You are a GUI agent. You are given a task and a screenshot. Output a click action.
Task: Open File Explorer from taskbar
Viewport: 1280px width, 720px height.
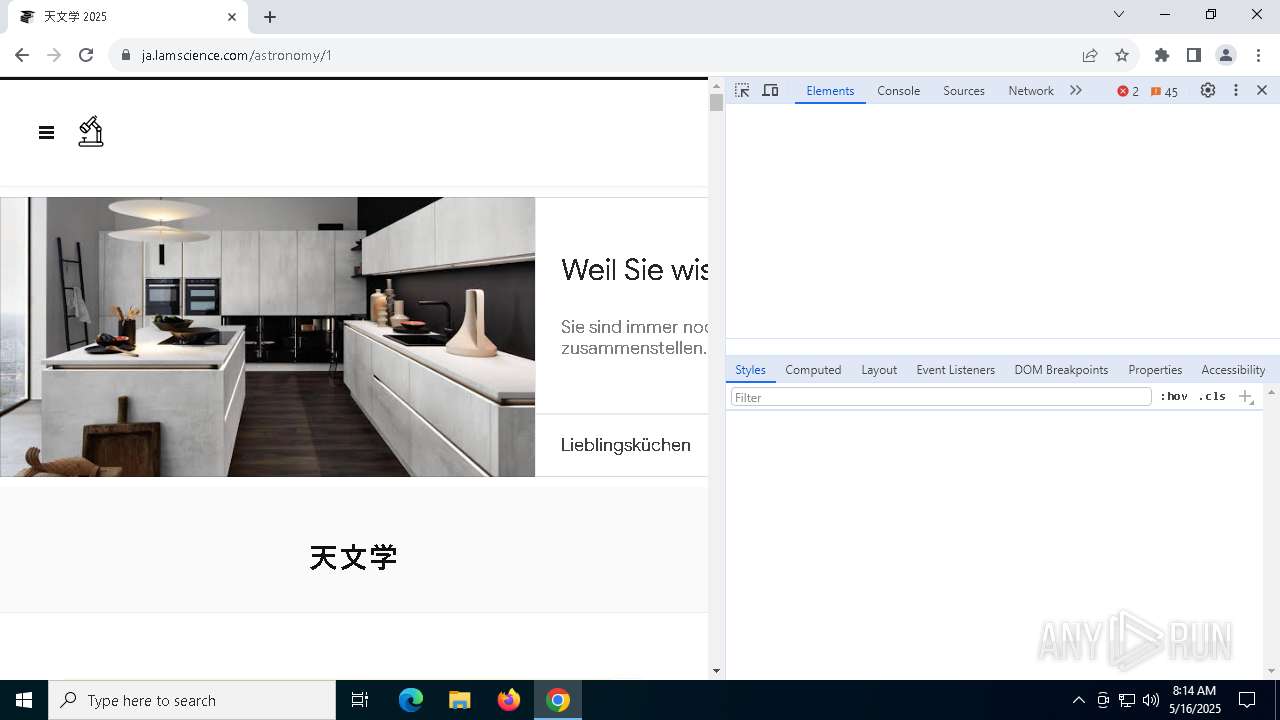tap(460, 700)
